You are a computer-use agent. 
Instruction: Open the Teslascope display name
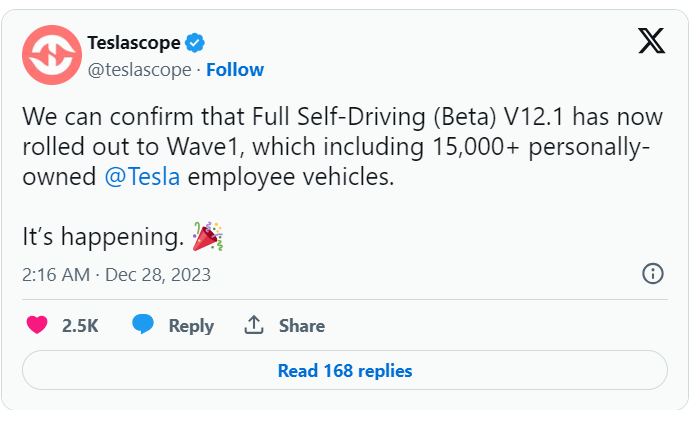(134, 43)
